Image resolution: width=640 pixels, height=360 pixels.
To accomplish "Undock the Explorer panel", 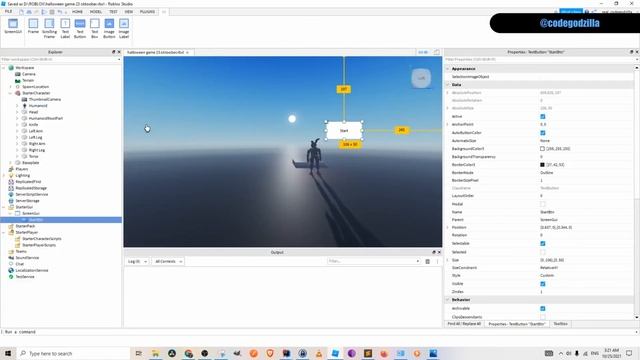I will (x=113, y=52).
